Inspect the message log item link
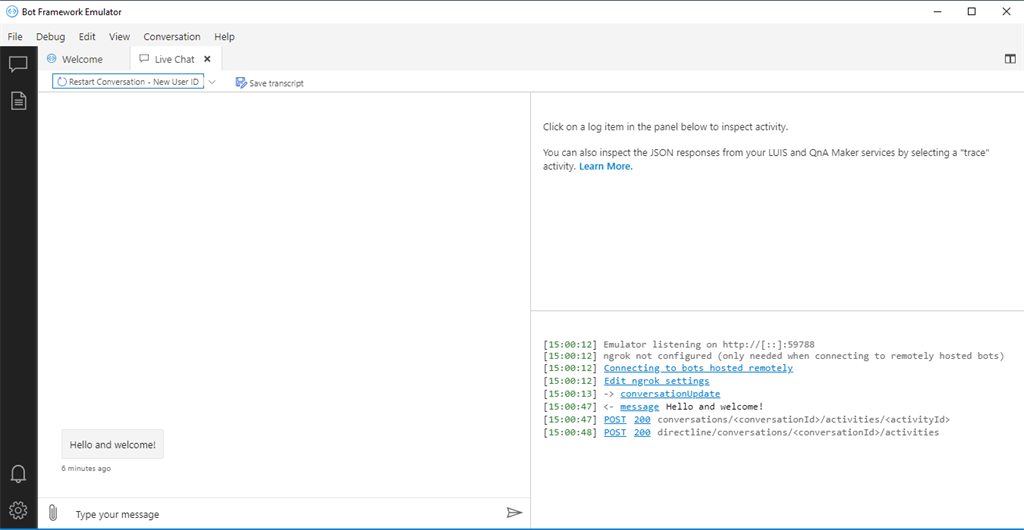Image resolution: width=1024 pixels, height=530 pixels. [x=639, y=407]
